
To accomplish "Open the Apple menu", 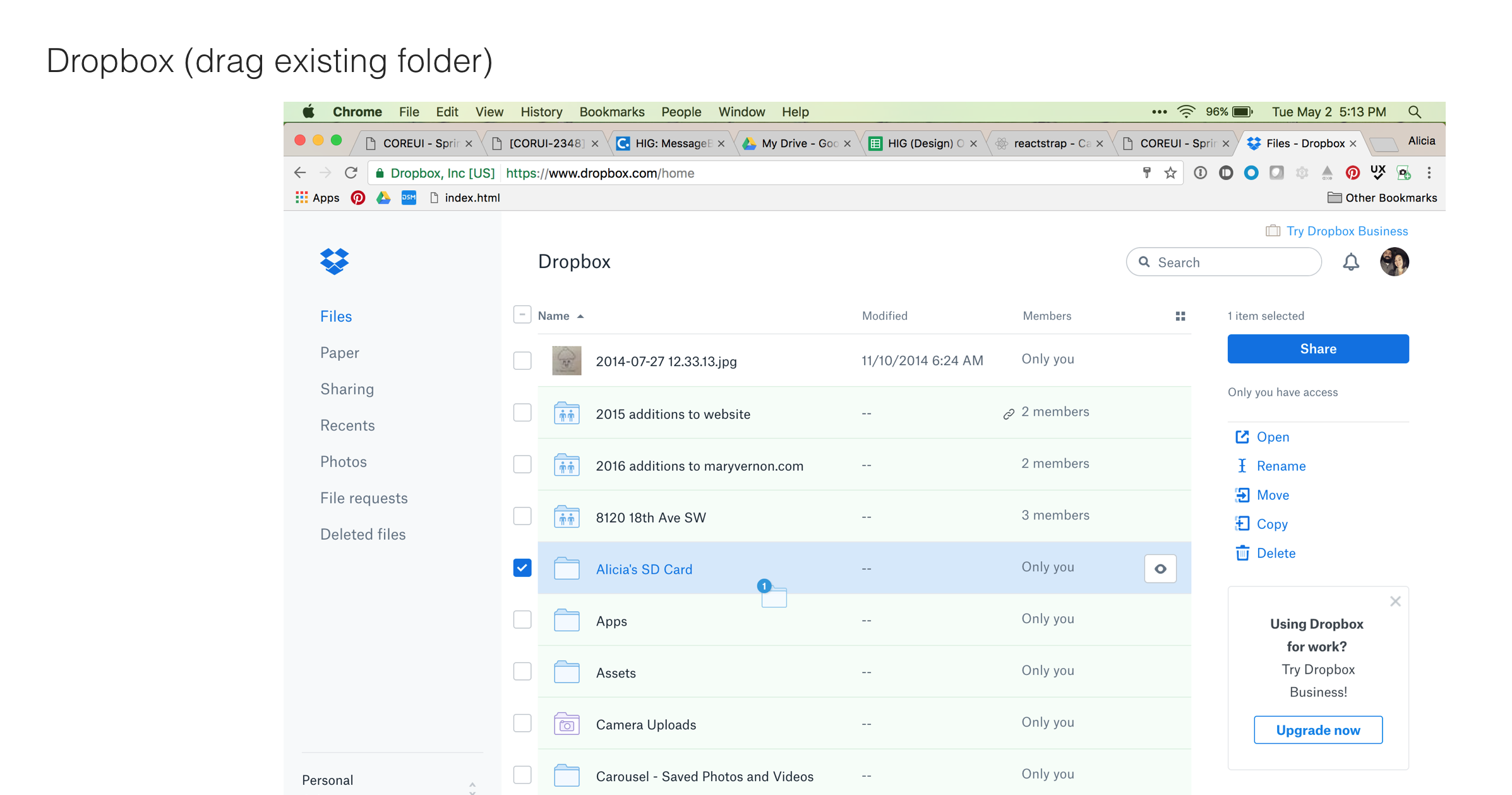I will 308,112.
